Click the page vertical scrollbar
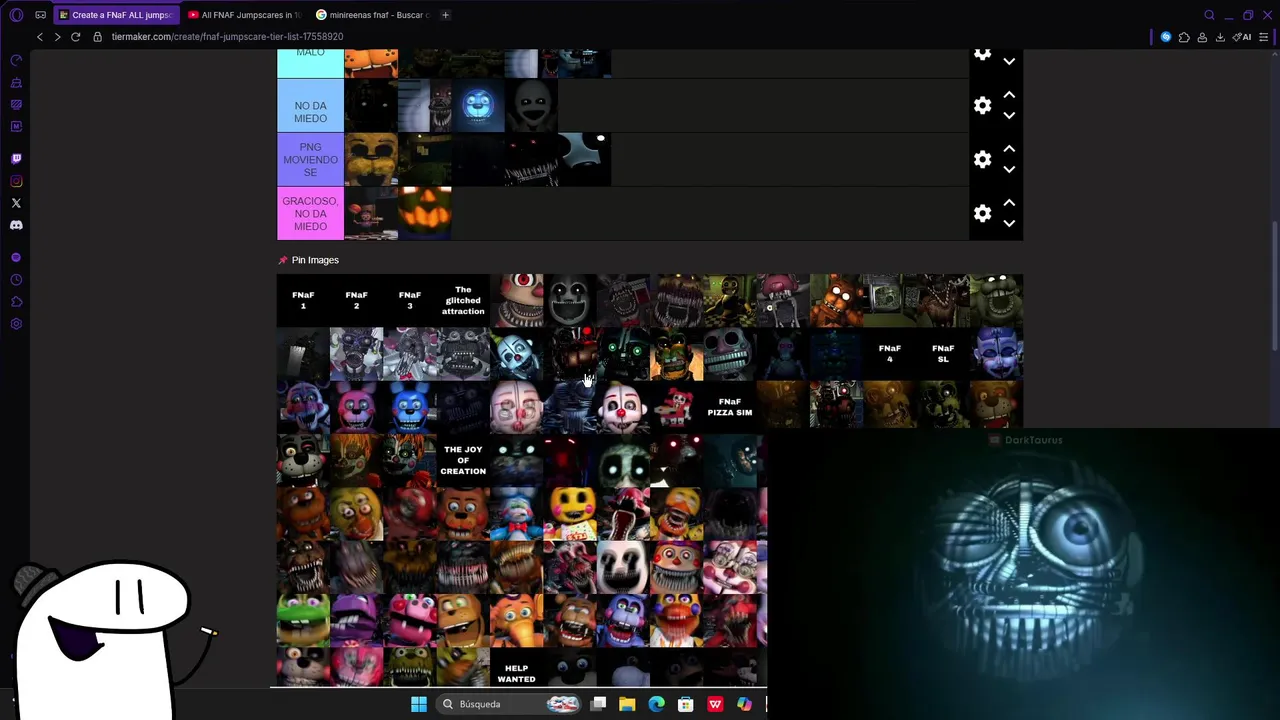The image size is (1280, 720). click(x=1274, y=285)
